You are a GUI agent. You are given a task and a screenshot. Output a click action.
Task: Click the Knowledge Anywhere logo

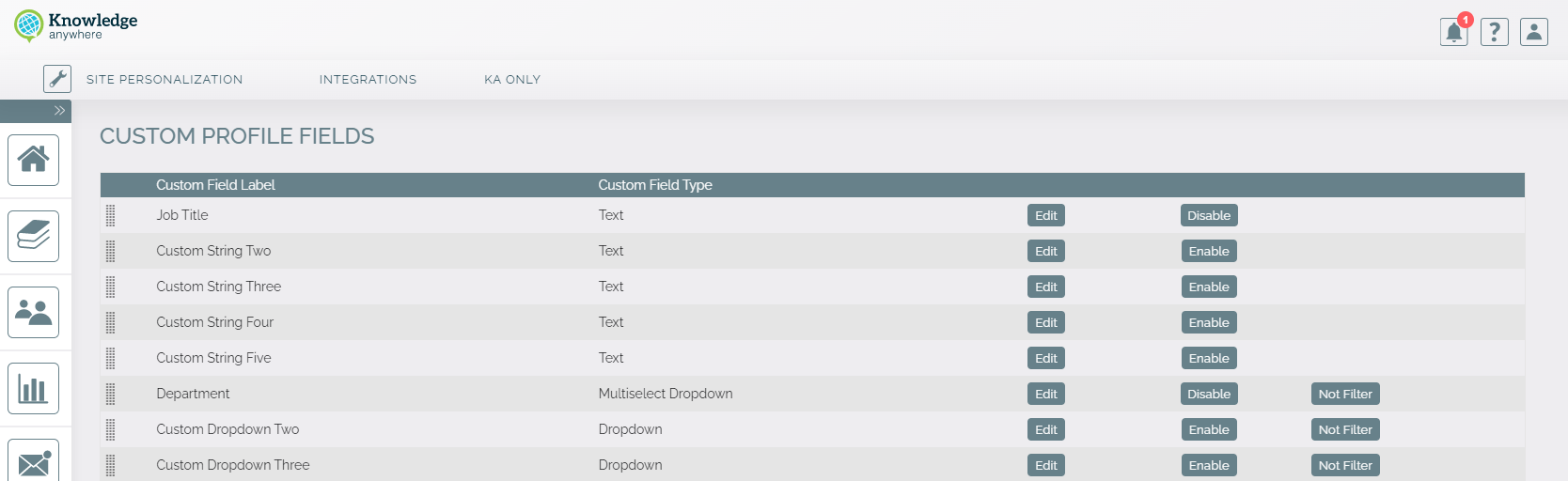tap(76, 26)
